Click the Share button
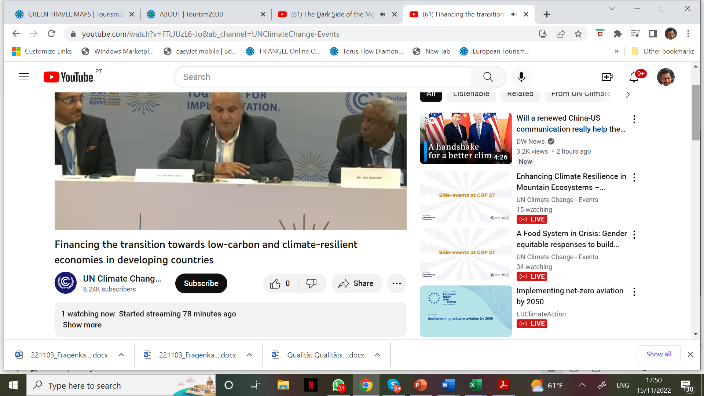 (356, 283)
